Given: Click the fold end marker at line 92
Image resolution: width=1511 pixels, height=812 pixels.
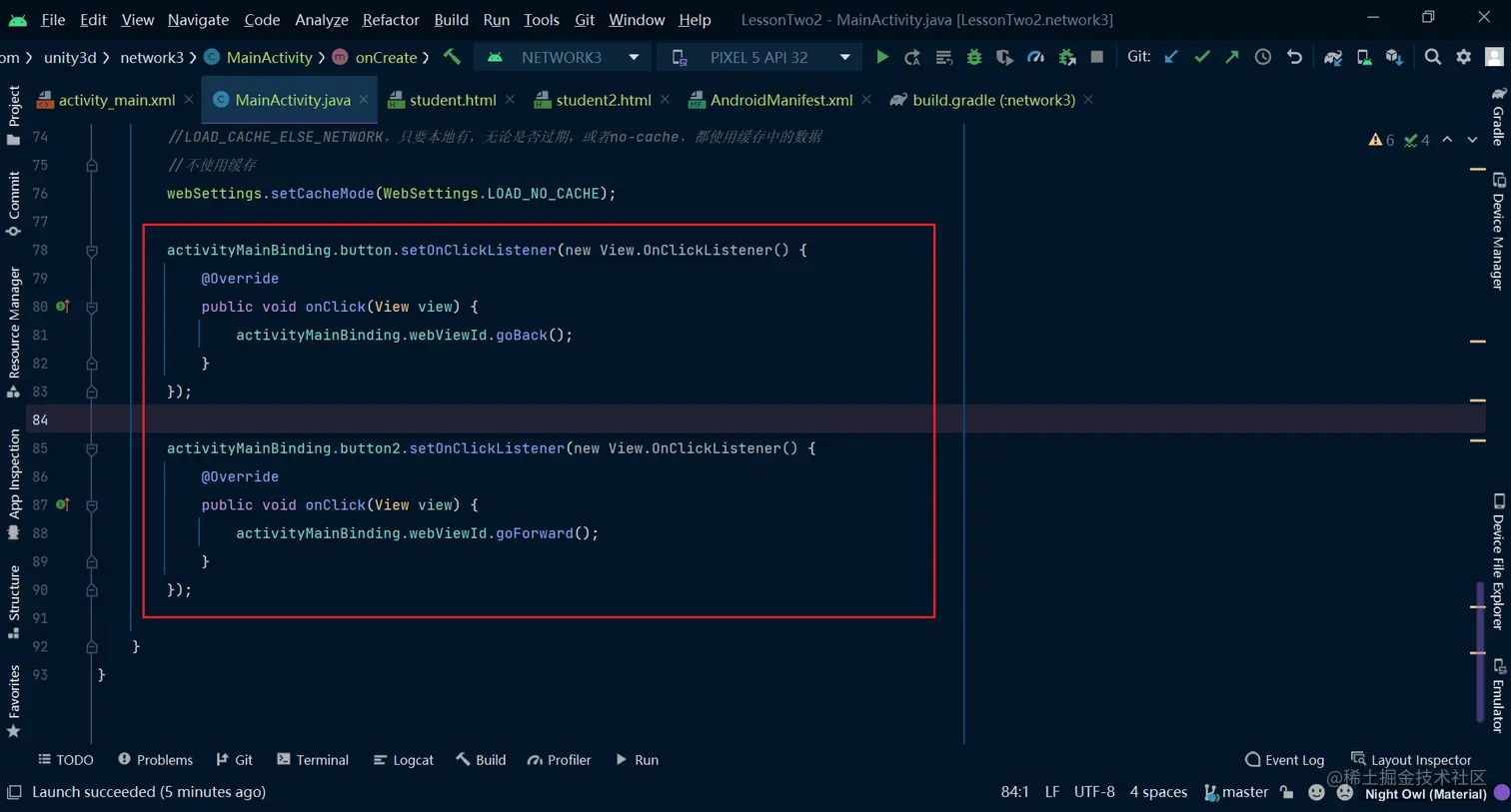Looking at the screenshot, I should point(92,647).
